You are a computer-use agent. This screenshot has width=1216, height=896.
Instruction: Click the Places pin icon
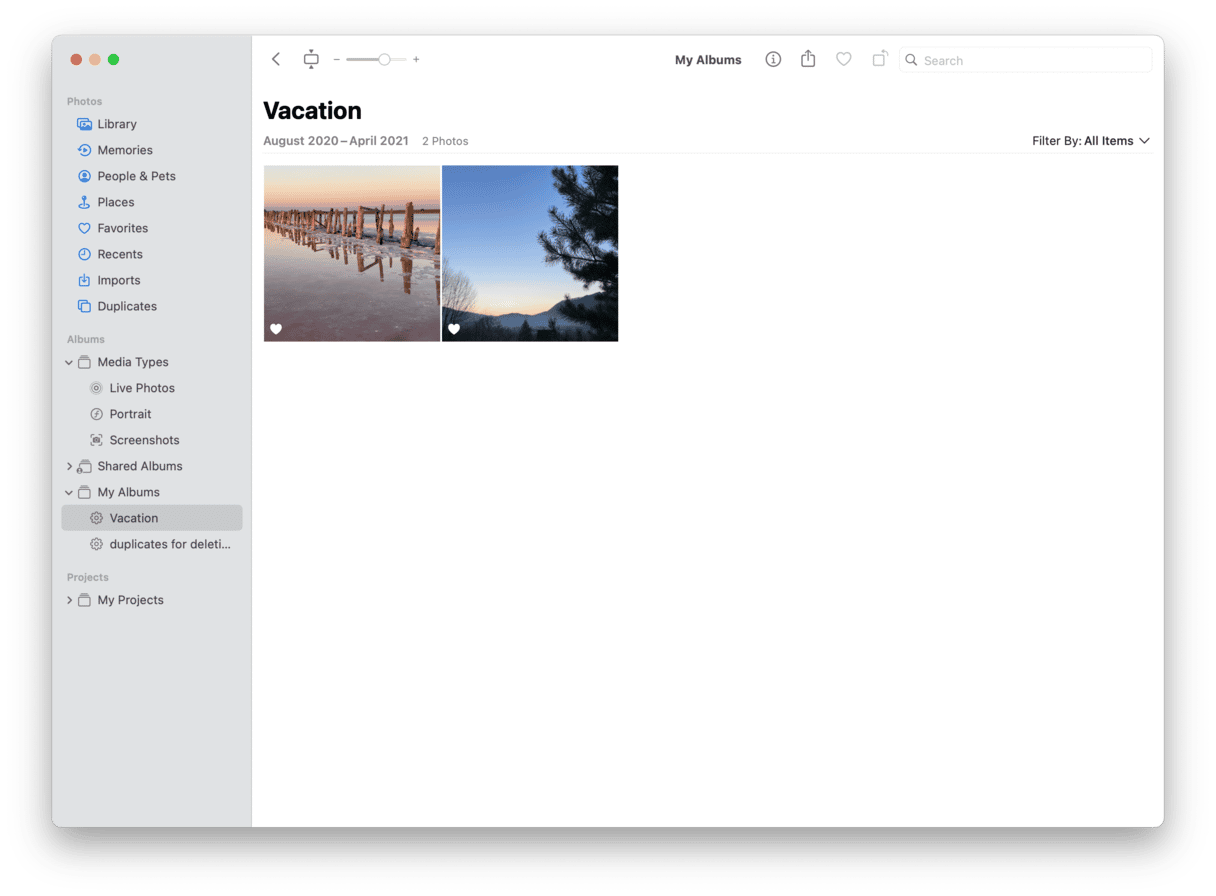coord(84,202)
